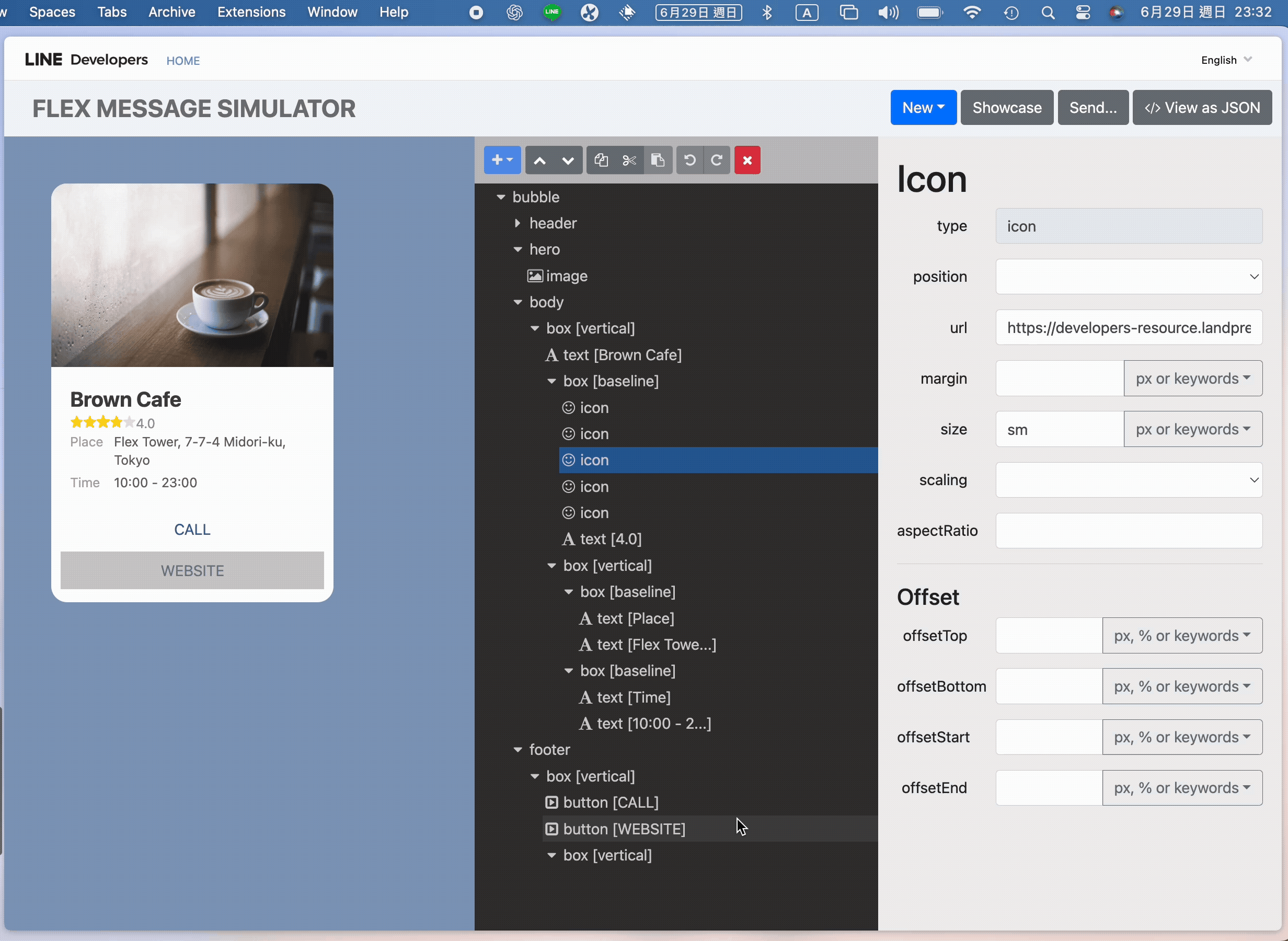The width and height of the screenshot is (1288, 941).
Task: Collapse the hero tree node
Action: click(x=517, y=249)
